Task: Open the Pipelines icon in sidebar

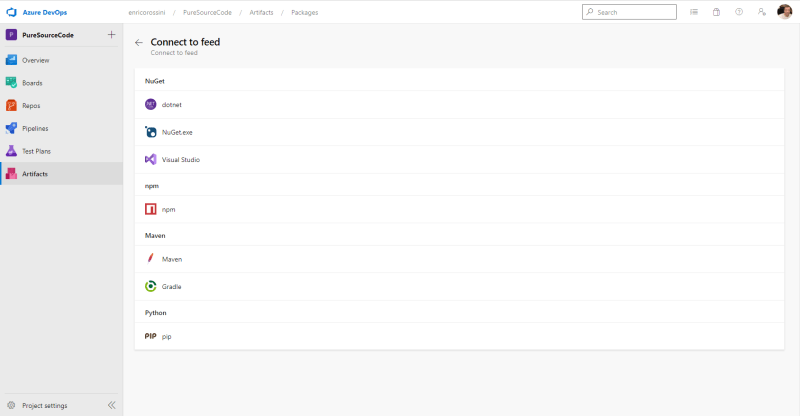Action: [x=11, y=128]
